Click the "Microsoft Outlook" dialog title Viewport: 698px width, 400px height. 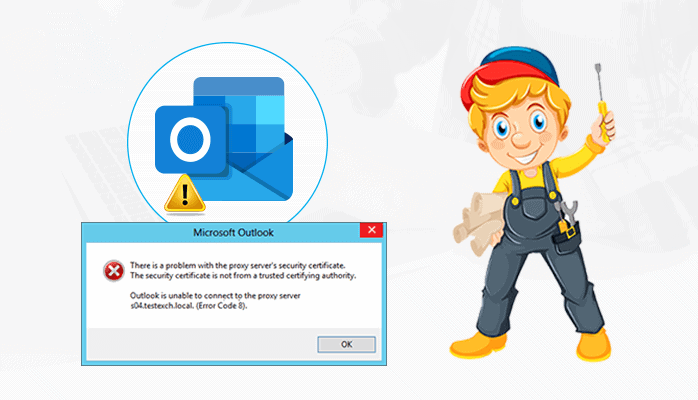[x=233, y=233]
